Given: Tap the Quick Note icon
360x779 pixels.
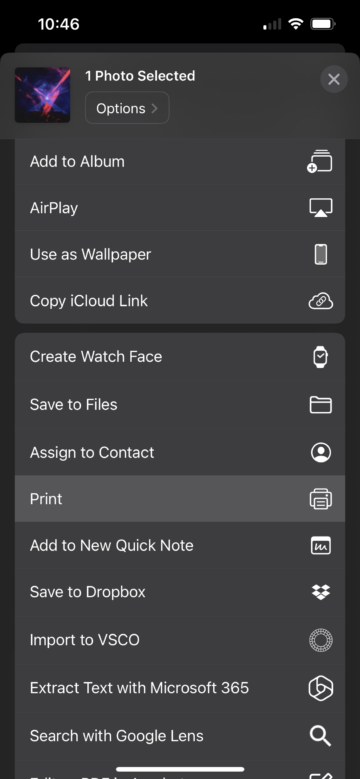Looking at the screenshot, I should point(321,545).
